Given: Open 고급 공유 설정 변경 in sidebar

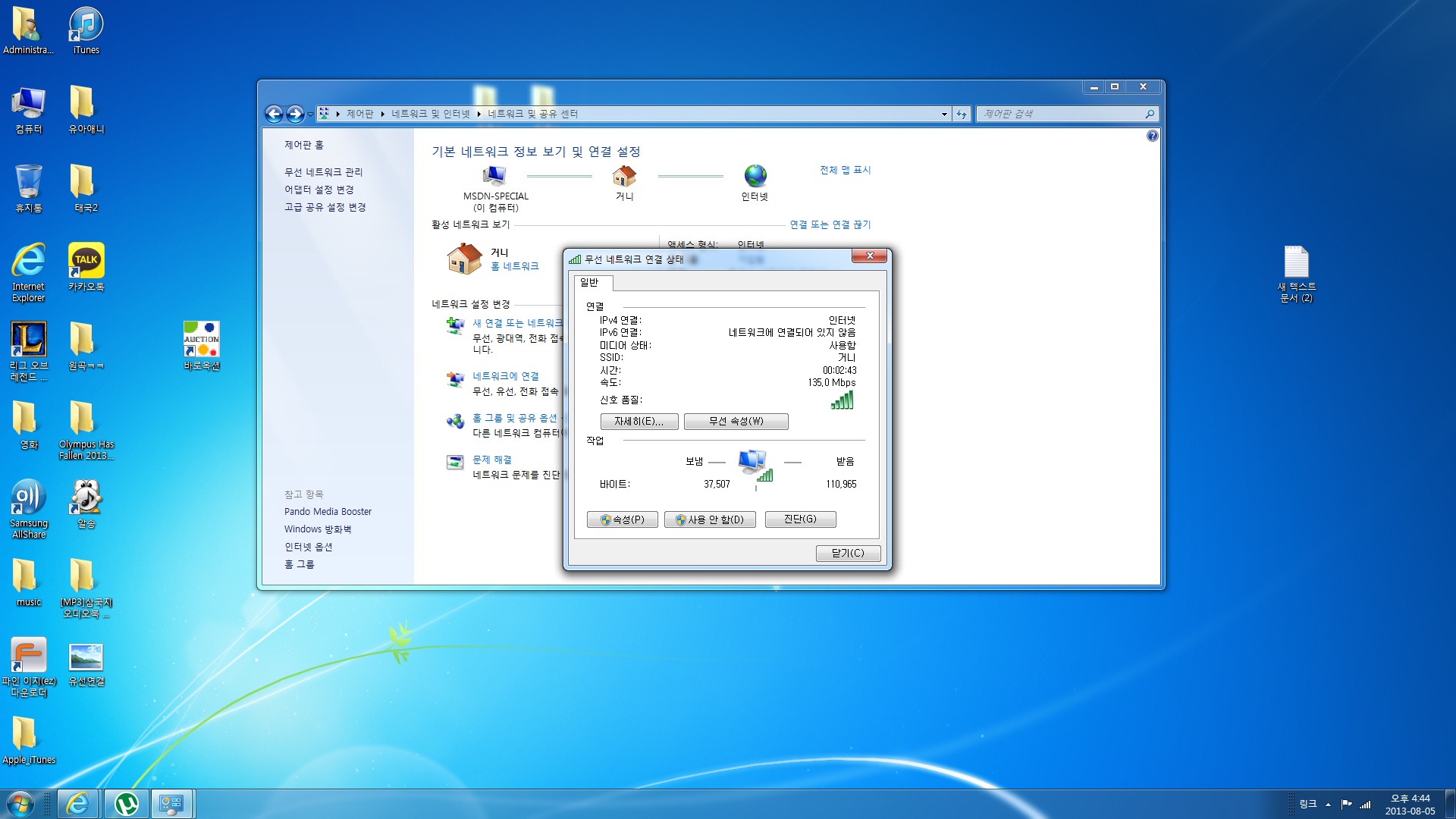Looking at the screenshot, I should pyautogui.click(x=325, y=207).
